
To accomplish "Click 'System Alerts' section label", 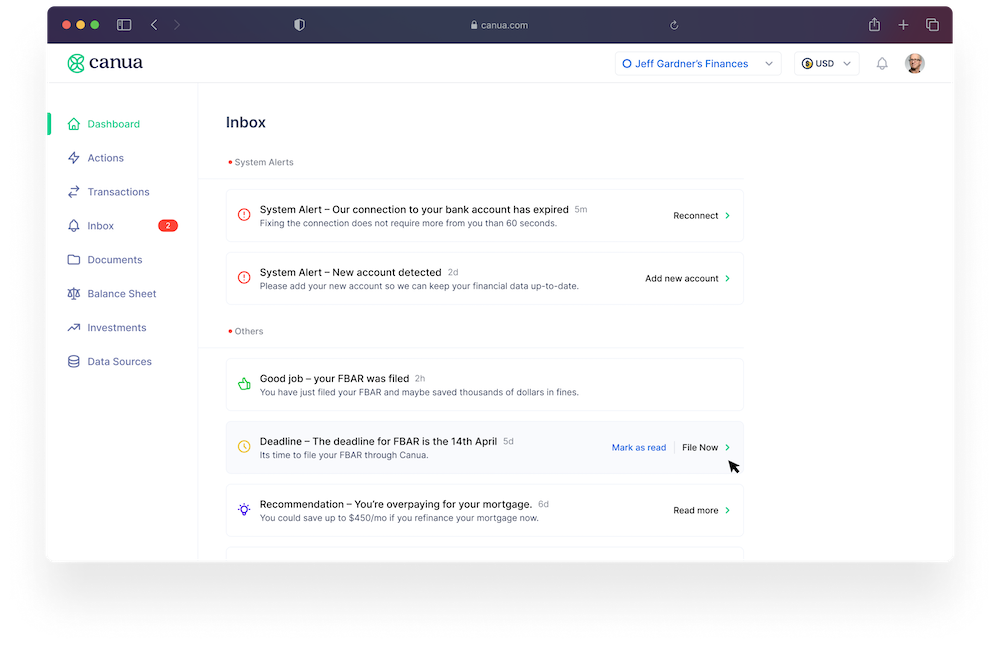I will point(263,163).
